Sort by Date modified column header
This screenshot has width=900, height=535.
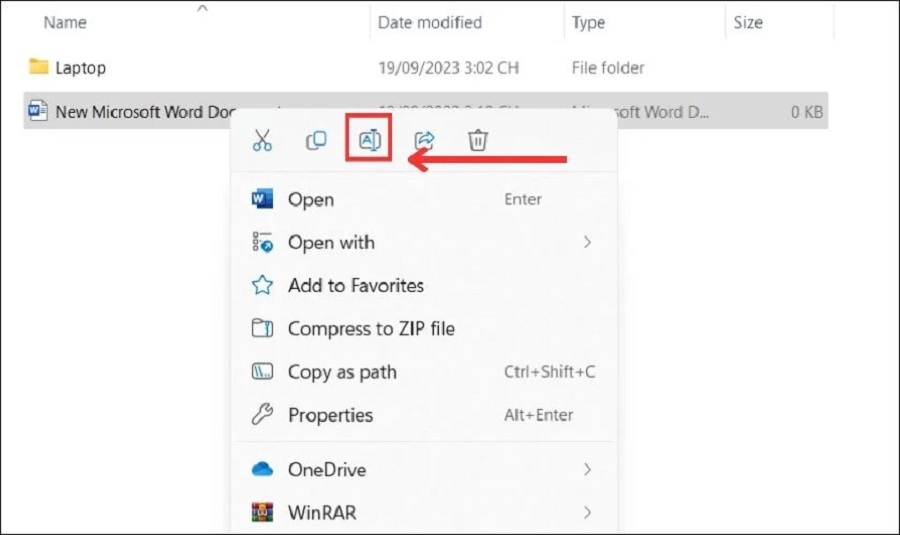click(x=429, y=22)
